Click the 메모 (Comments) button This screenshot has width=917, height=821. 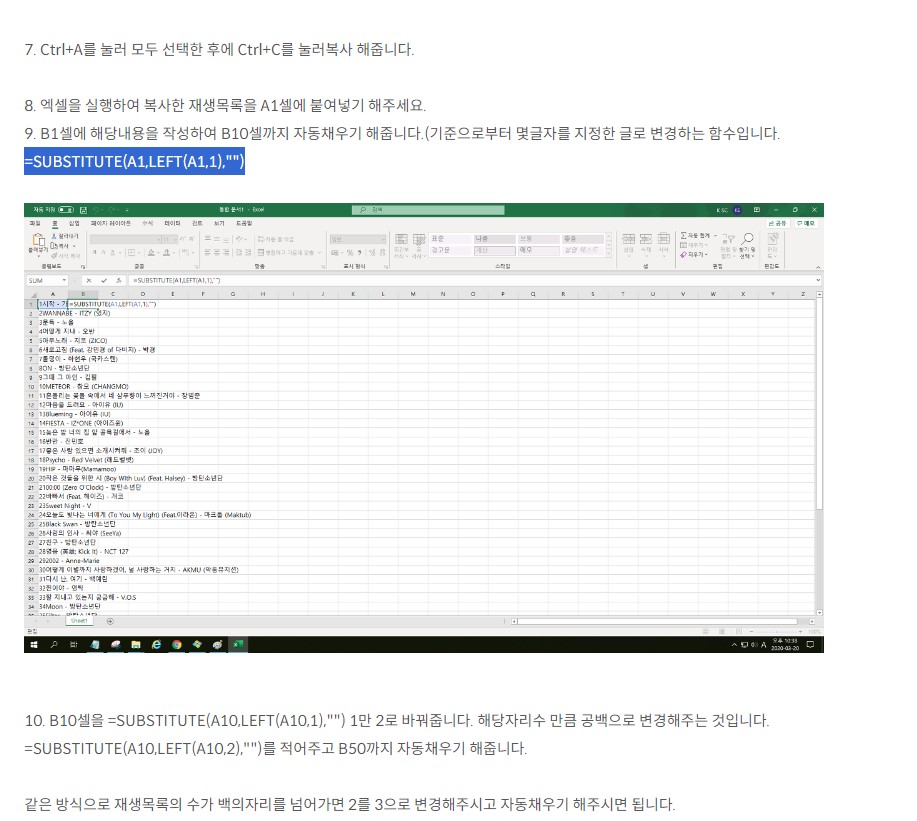(x=806, y=223)
